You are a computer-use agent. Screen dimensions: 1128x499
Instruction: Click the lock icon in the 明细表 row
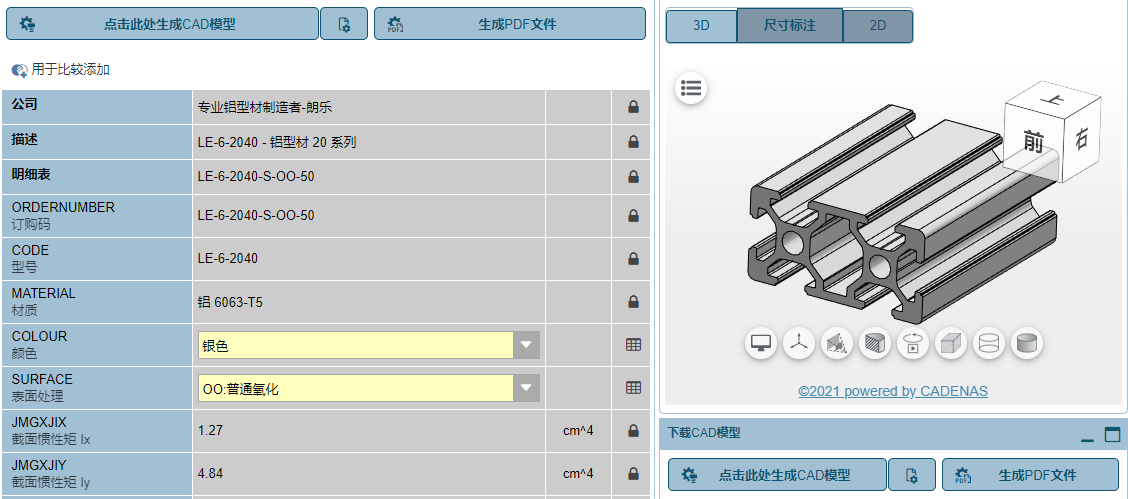[x=633, y=176]
